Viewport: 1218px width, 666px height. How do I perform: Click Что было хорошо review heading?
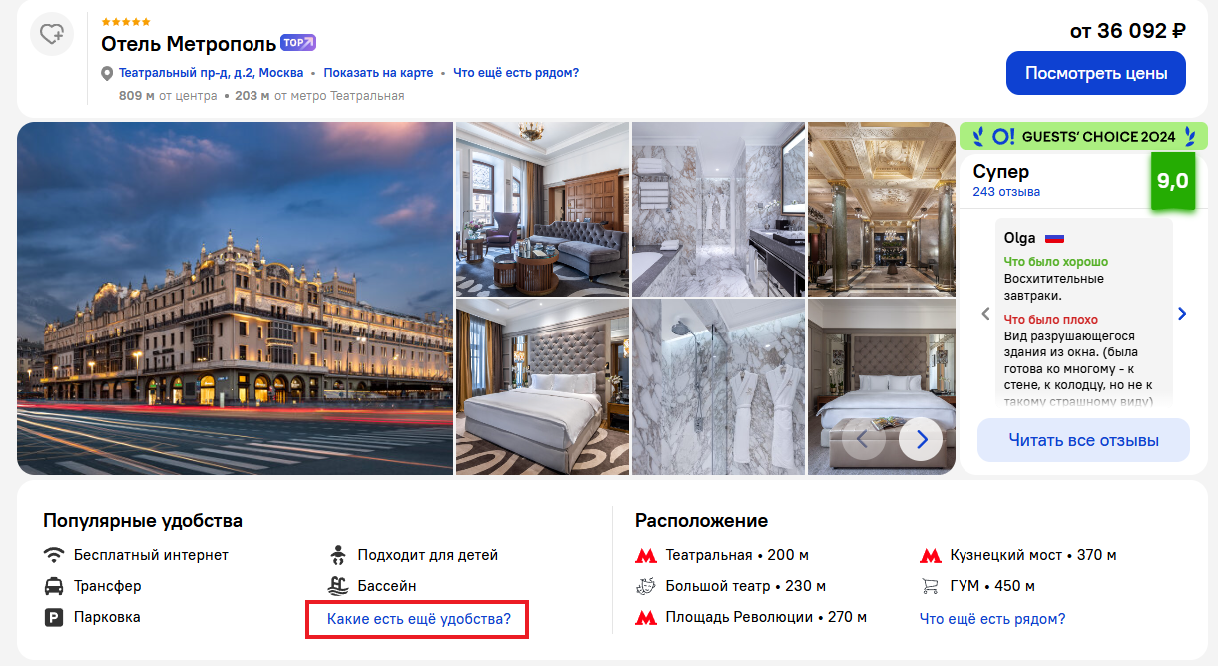tap(1056, 262)
